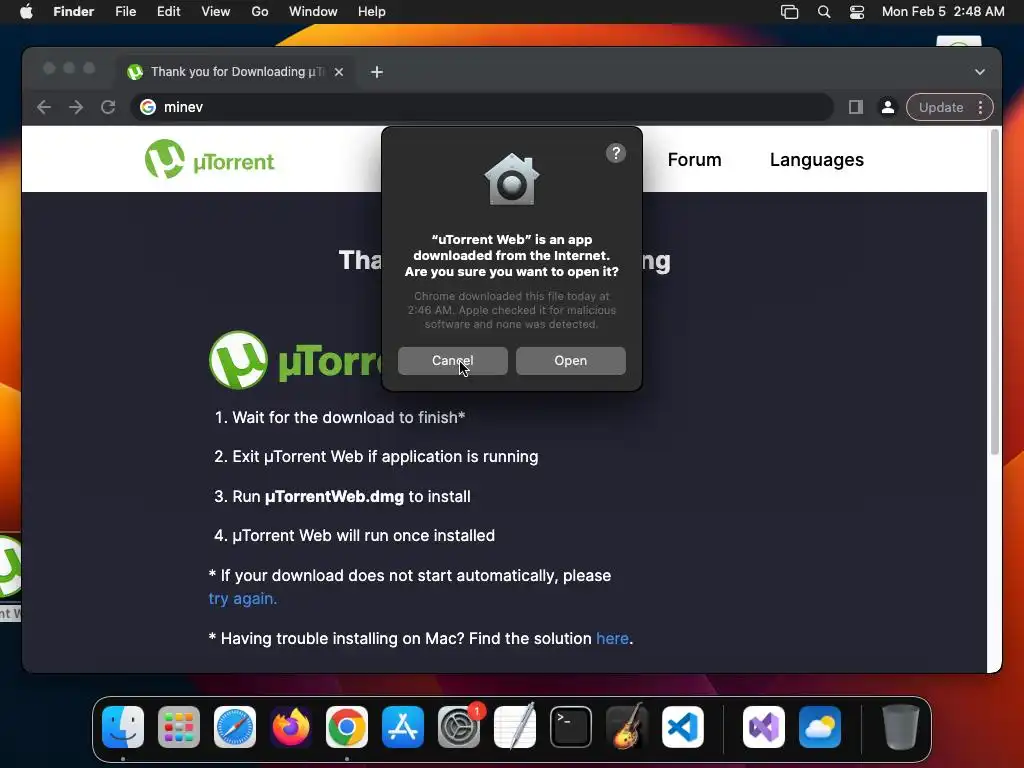Click the here solution link
The width and height of the screenshot is (1024, 768).
pos(613,638)
